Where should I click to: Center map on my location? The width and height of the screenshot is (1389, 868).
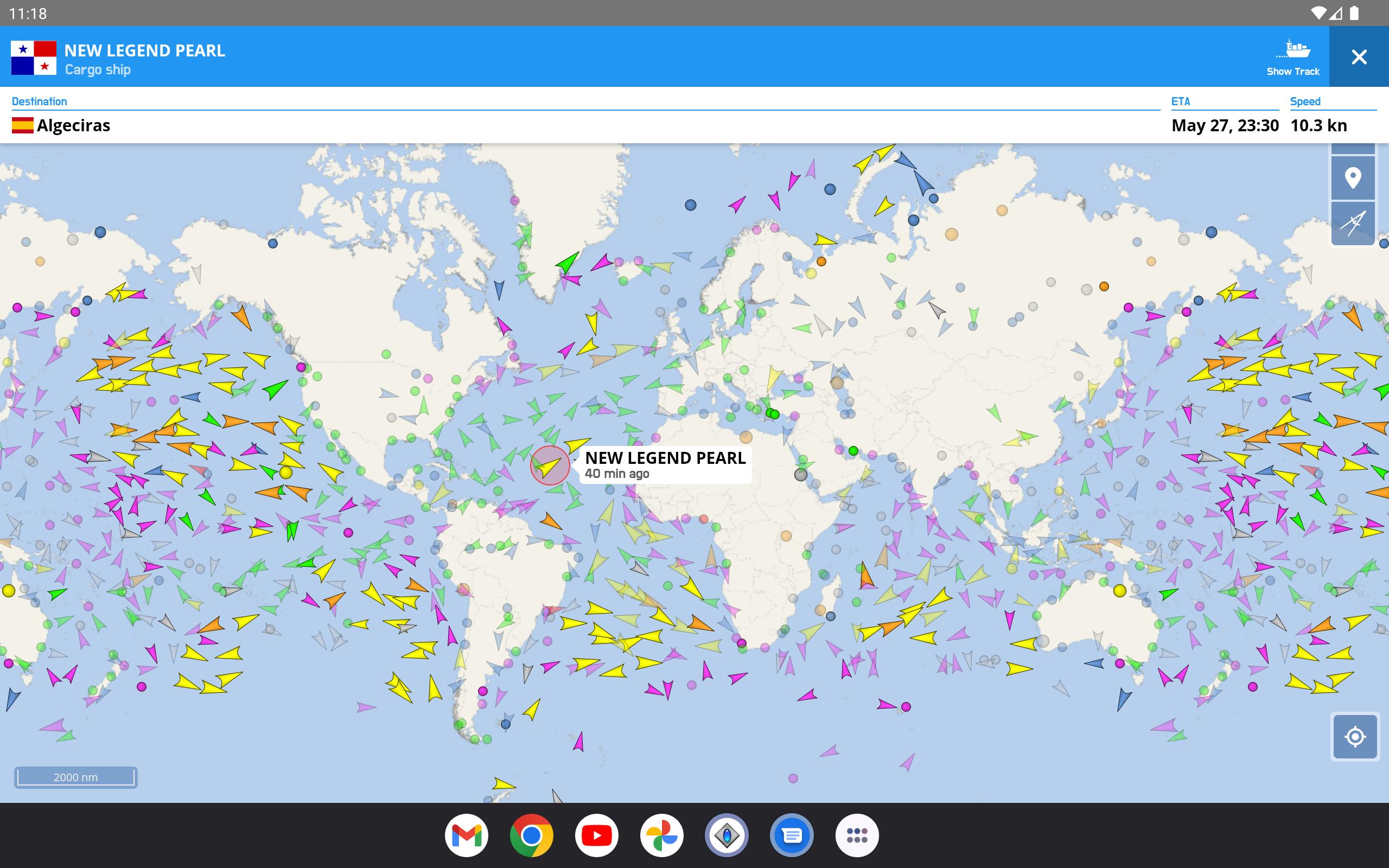click(1355, 737)
